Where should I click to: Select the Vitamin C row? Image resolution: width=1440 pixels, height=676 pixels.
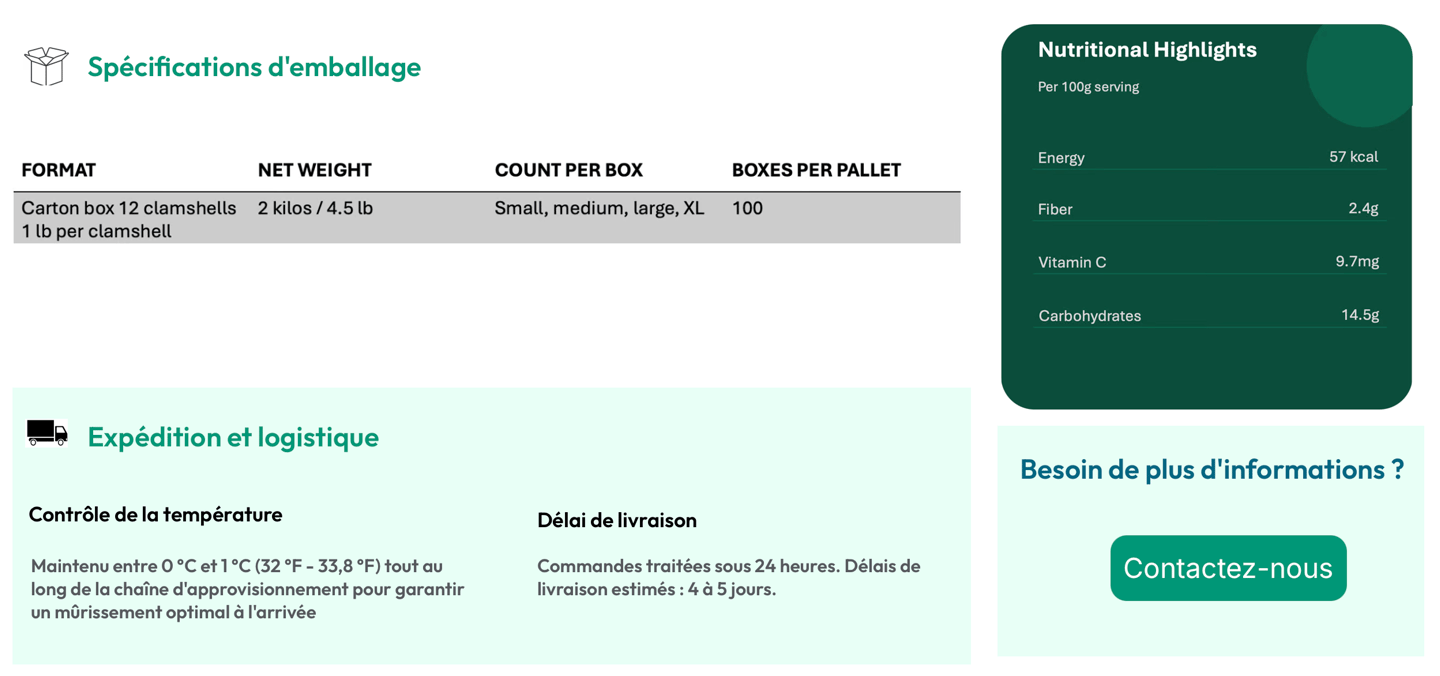tap(1207, 262)
